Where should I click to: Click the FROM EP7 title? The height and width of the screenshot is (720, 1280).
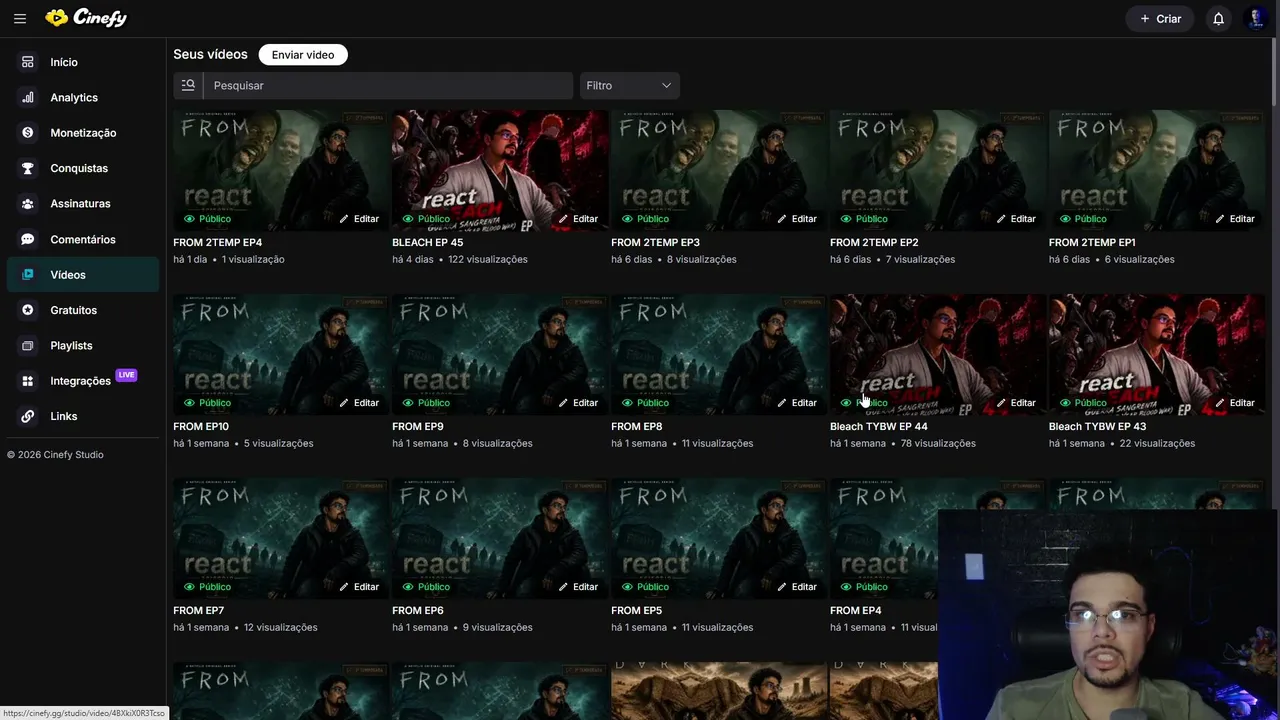pyautogui.click(x=198, y=610)
